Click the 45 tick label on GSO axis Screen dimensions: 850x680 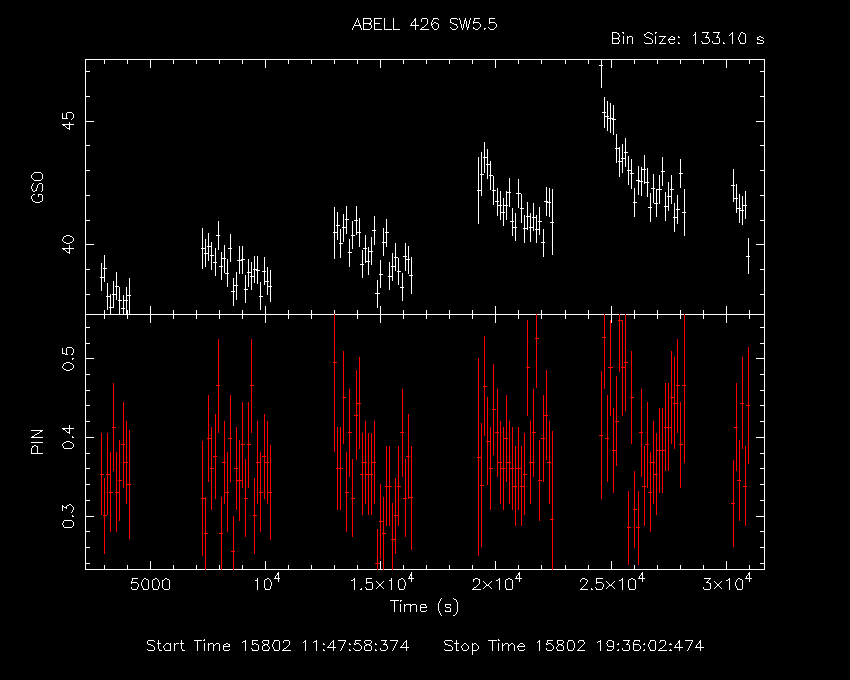click(69, 121)
